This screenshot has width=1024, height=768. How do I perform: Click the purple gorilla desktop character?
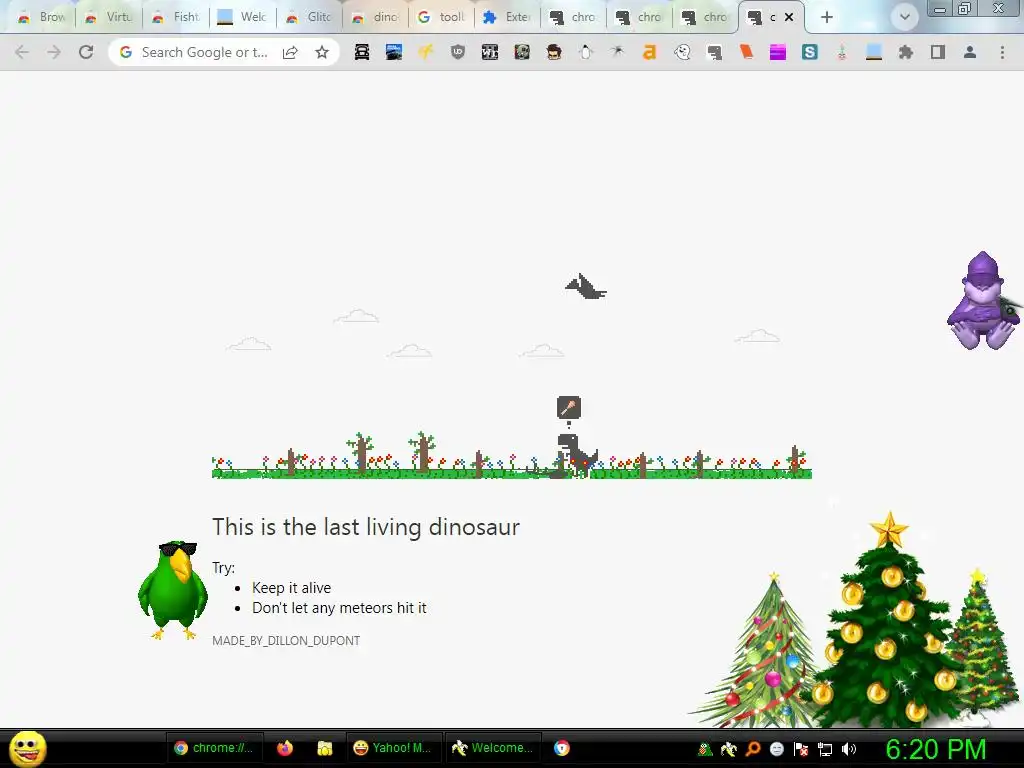point(983,301)
